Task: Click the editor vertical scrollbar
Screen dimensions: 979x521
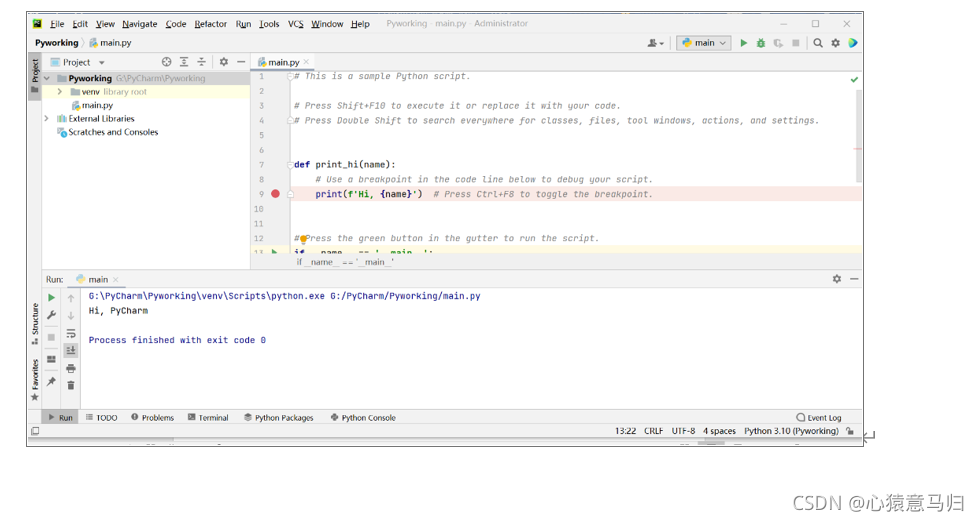Action: coord(858,134)
